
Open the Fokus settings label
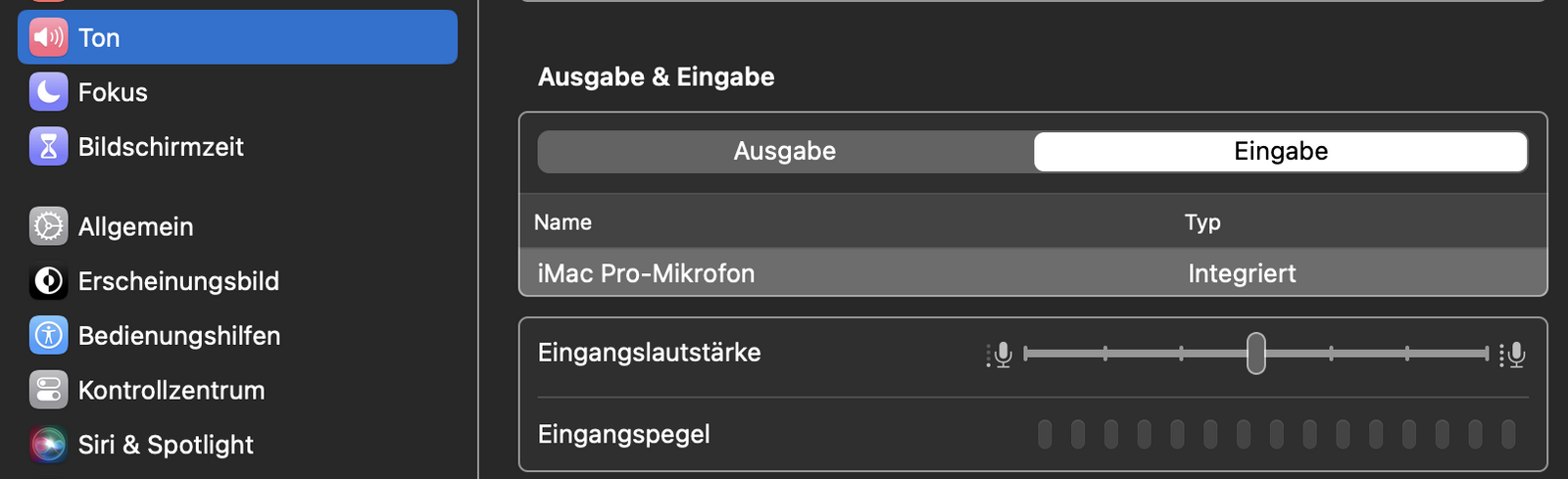[x=113, y=92]
